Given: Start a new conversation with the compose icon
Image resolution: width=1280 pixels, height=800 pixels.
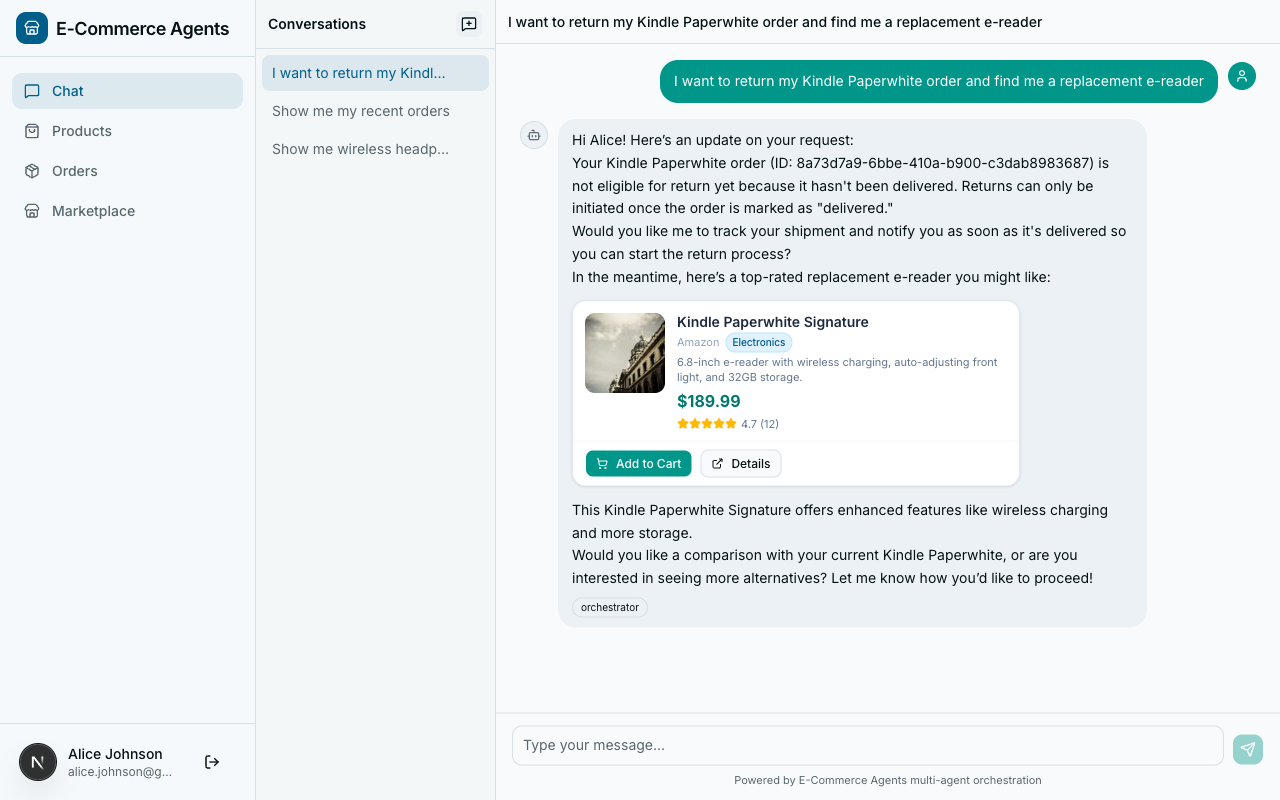Looking at the screenshot, I should click(468, 23).
